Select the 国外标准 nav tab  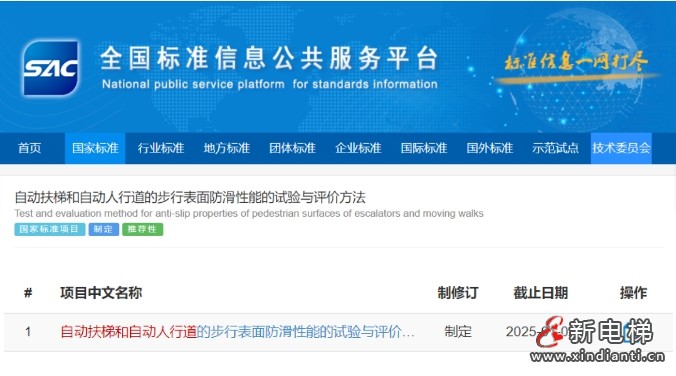click(x=490, y=148)
